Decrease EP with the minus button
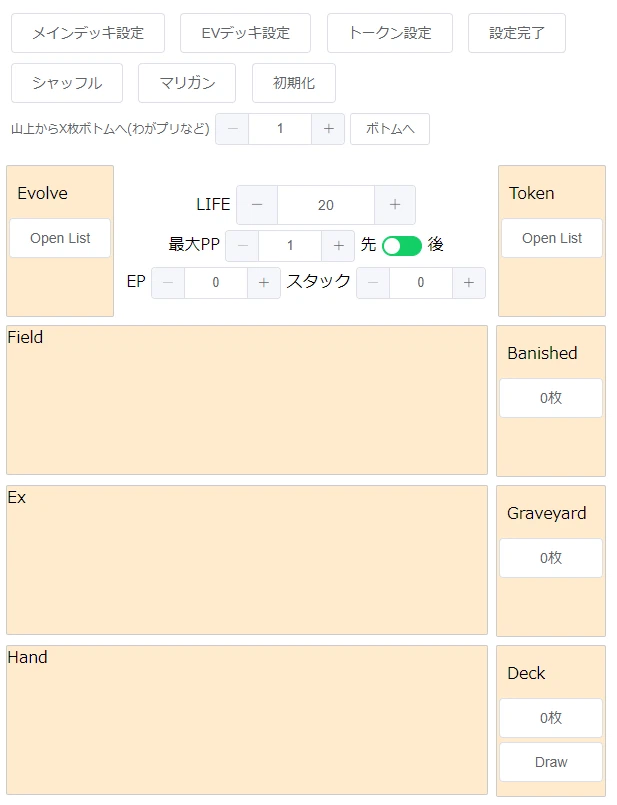 tap(168, 282)
